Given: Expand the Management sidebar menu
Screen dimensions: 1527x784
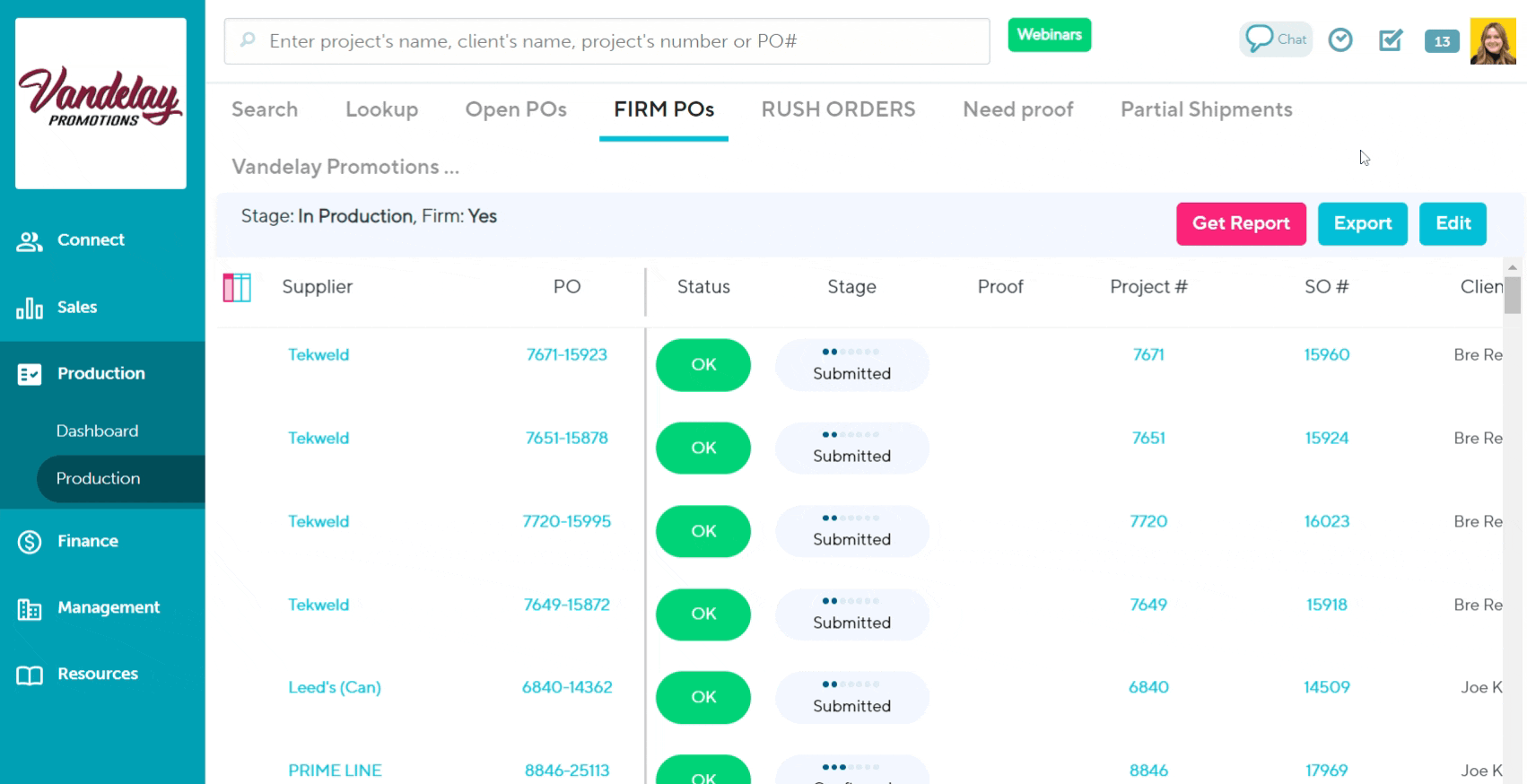Looking at the screenshot, I should 108,608.
